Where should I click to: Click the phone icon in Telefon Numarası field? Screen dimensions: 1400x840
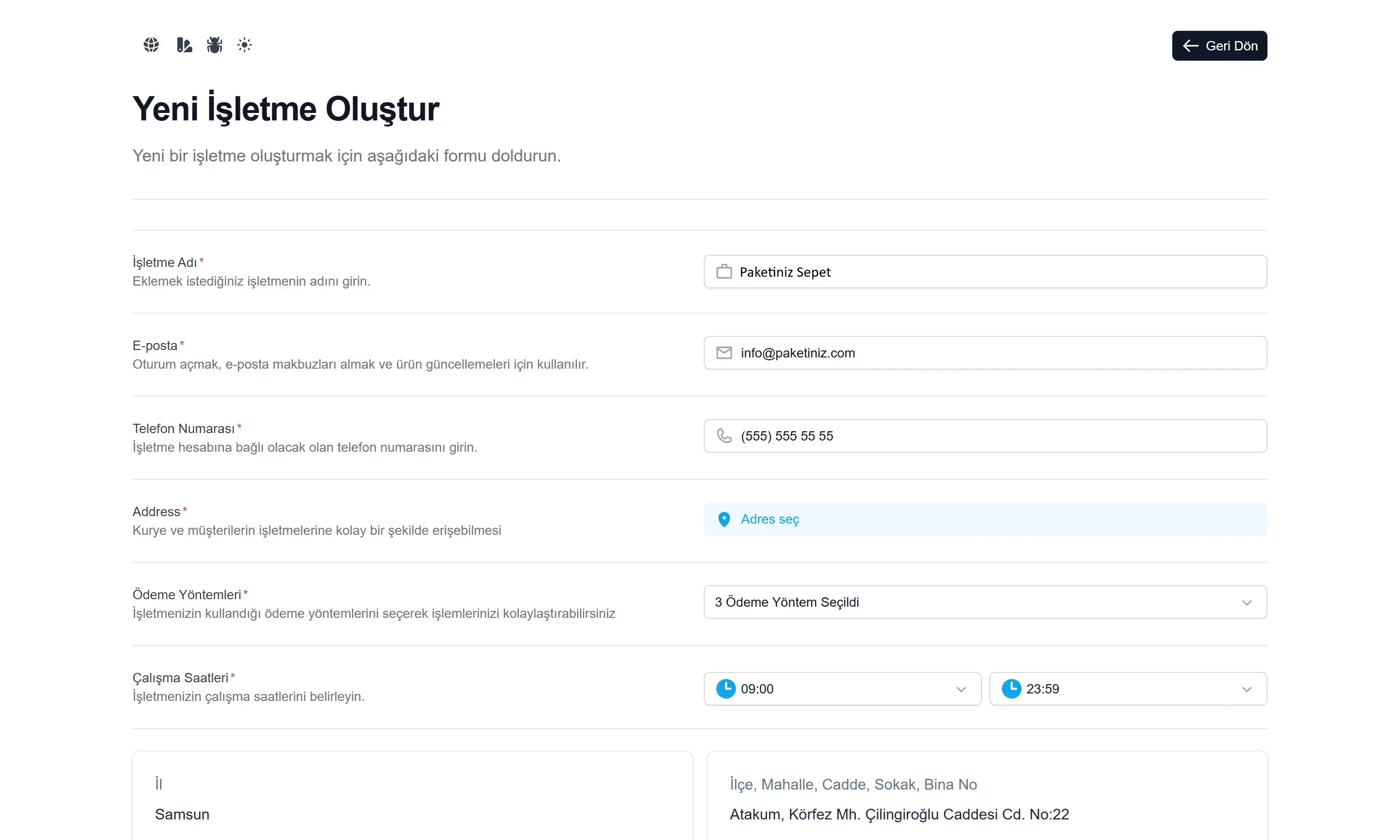pyautogui.click(x=724, y=435)
